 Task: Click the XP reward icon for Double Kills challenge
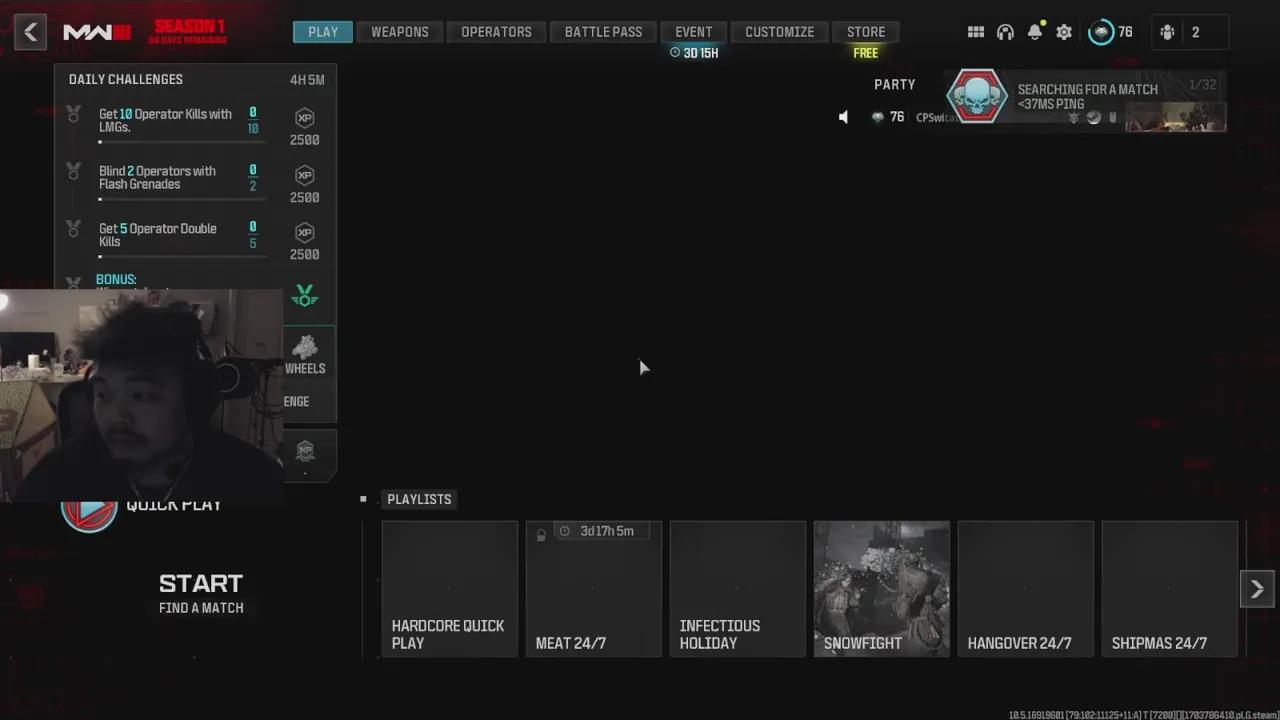point(305,232)
